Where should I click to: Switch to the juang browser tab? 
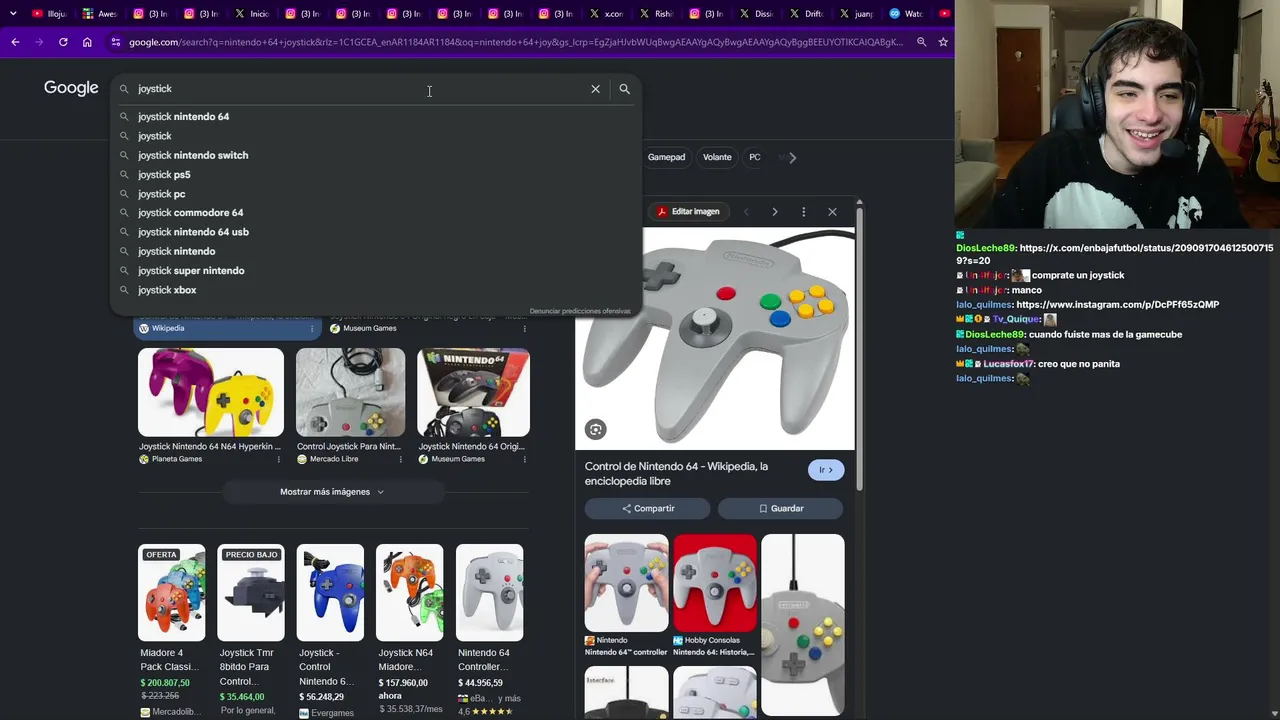[857, 14]
